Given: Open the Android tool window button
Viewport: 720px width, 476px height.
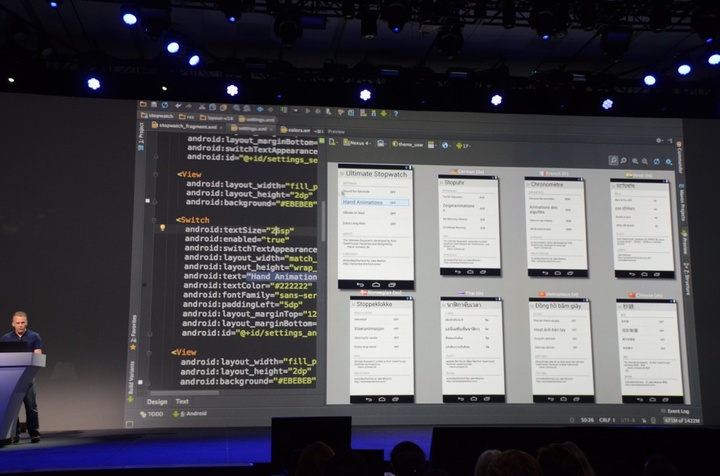Looking at the screenshot, I should coord(190,414).
